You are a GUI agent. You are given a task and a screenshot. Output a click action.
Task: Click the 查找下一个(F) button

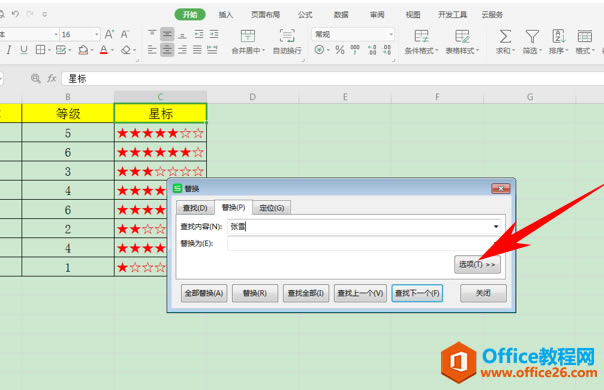[x=417, y=293]
